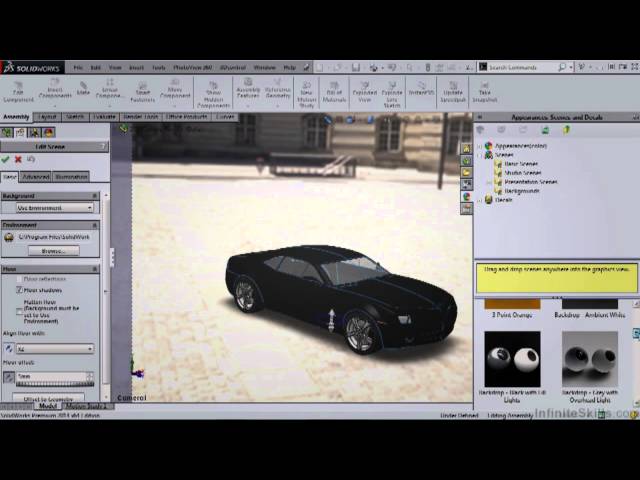Click the Exploded View tool

pos(364,92)
